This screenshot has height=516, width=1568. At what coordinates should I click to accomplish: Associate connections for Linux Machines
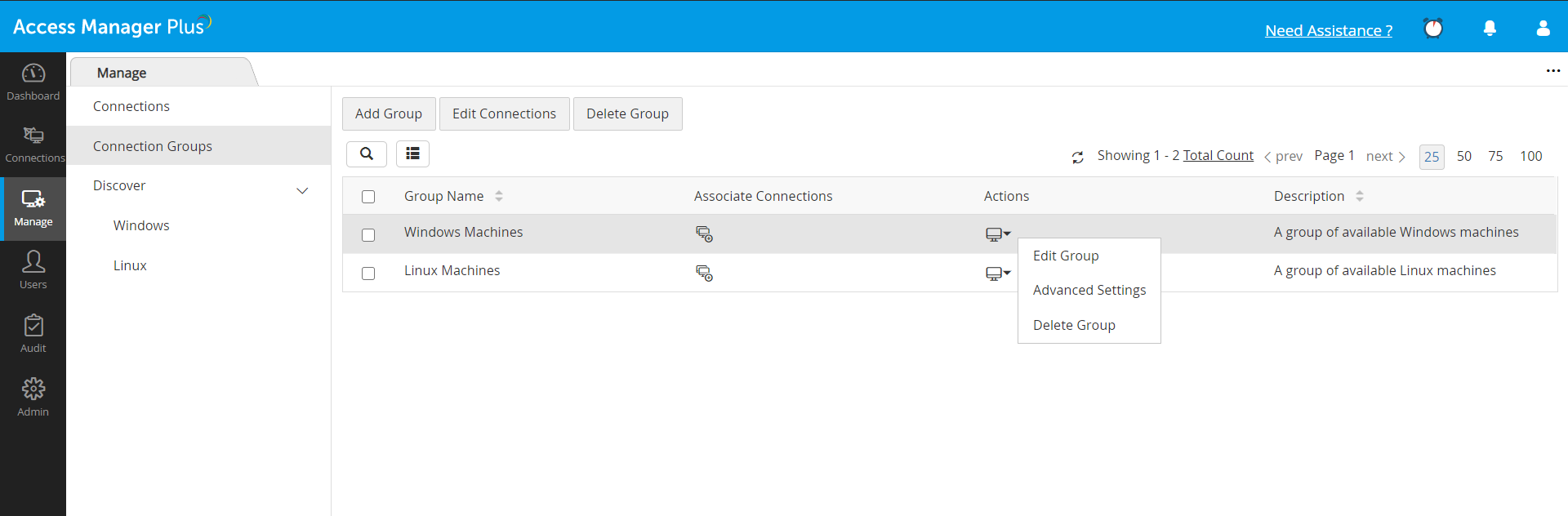coord(704,273)
